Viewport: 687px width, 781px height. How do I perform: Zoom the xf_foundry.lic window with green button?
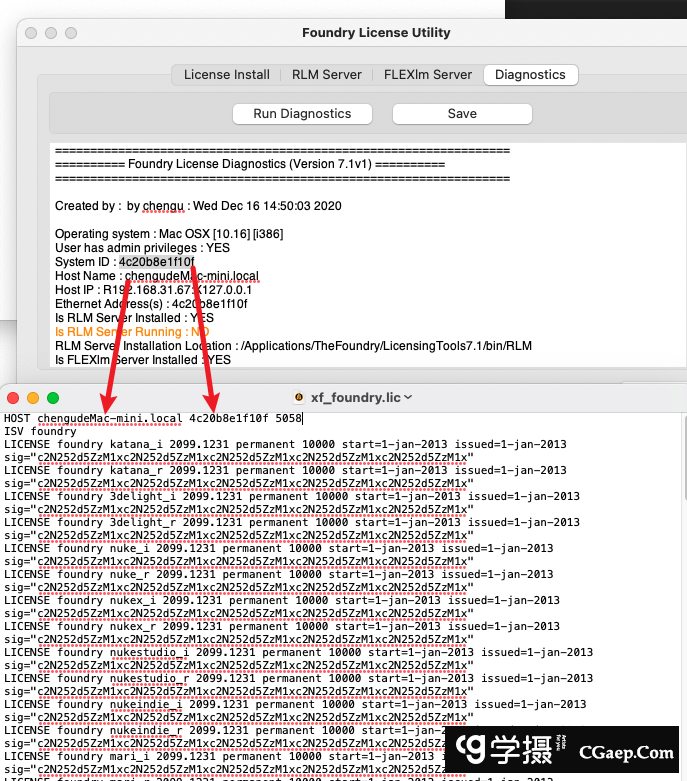[x=53, y=398]
